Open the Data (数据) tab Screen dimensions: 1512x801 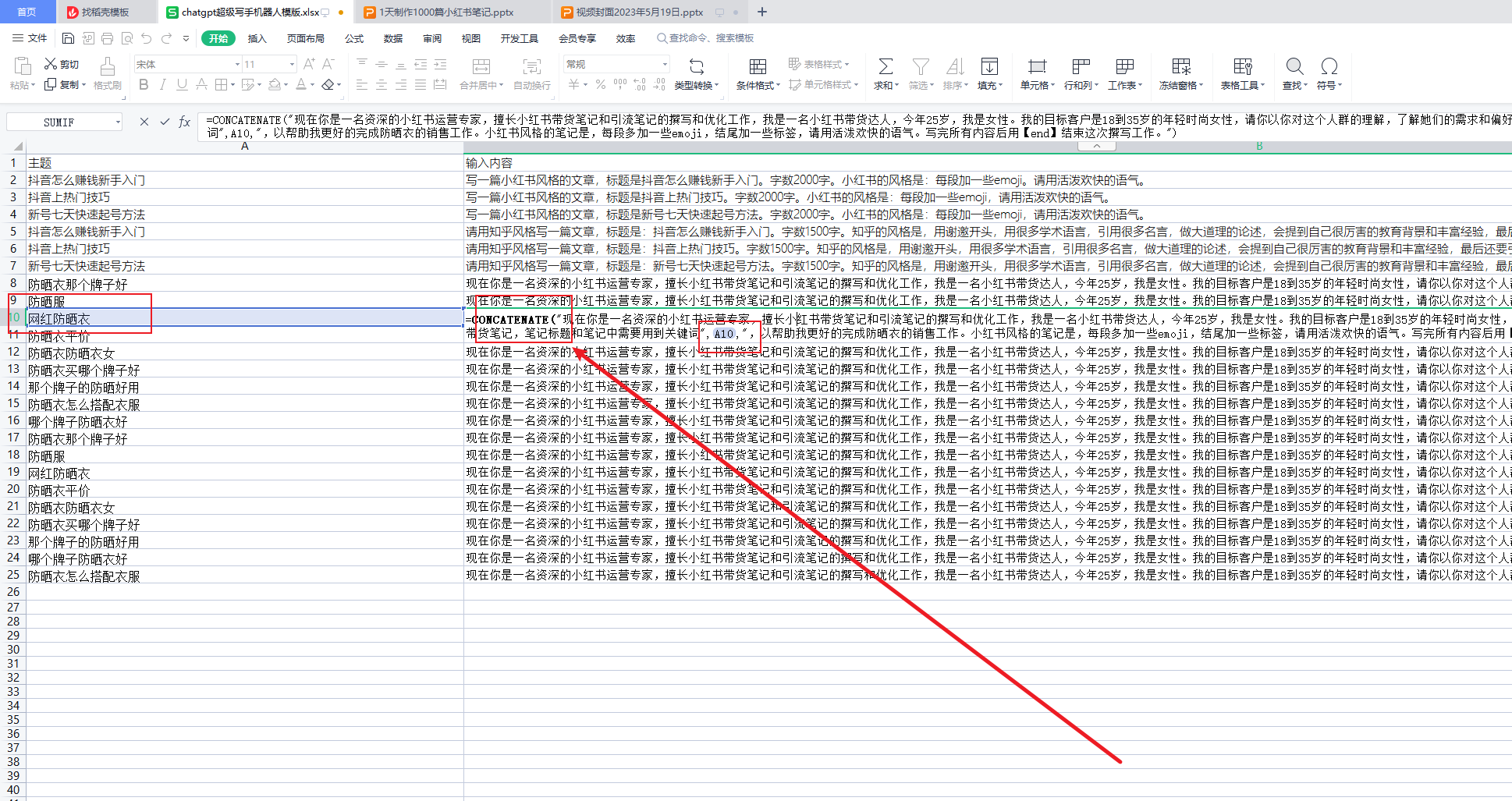tap(393, 38)
